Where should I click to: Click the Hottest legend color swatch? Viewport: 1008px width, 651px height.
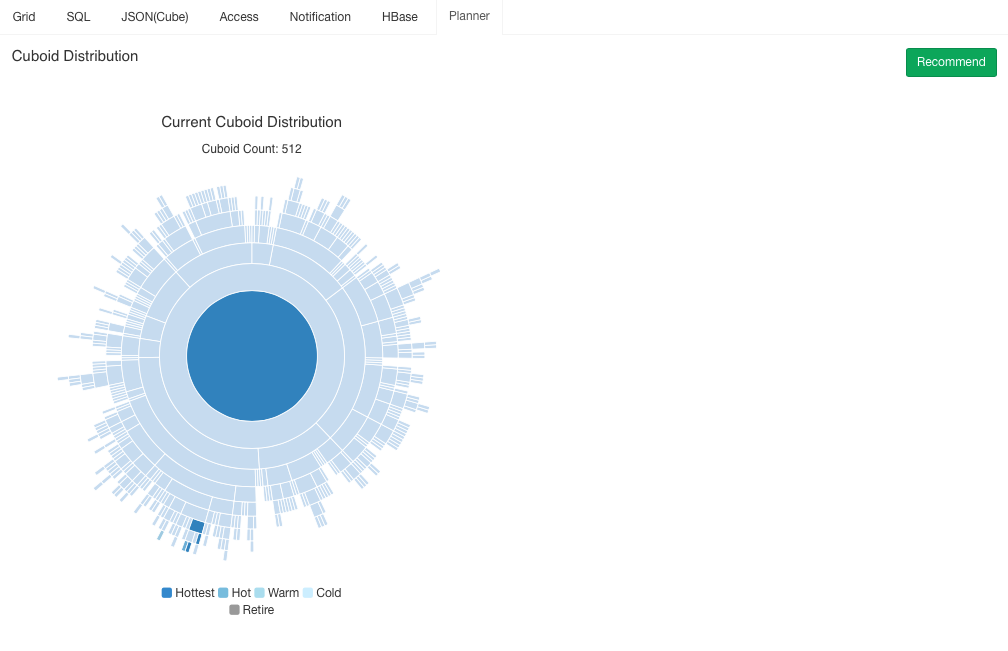pos(167,593)
